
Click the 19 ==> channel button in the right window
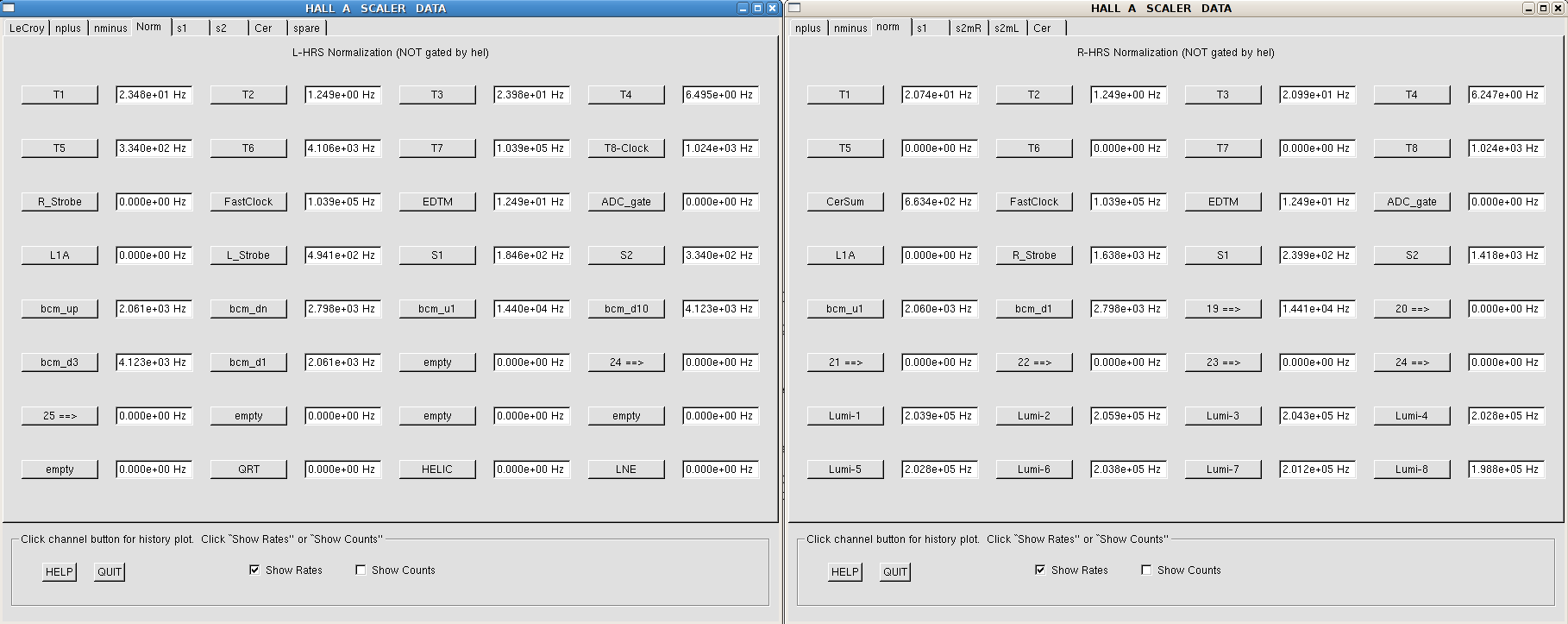click(1223, 309)
